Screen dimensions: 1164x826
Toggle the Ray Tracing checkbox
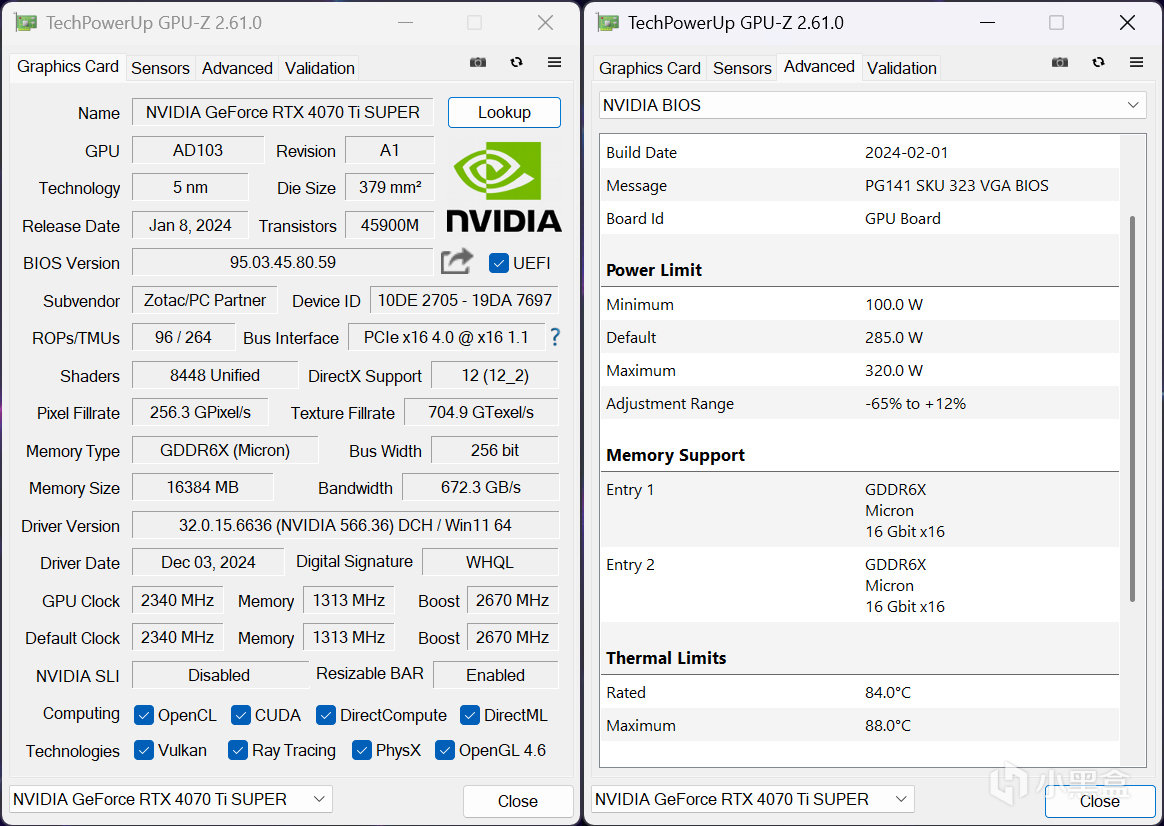pyautogui.click(x=238, y=750)
